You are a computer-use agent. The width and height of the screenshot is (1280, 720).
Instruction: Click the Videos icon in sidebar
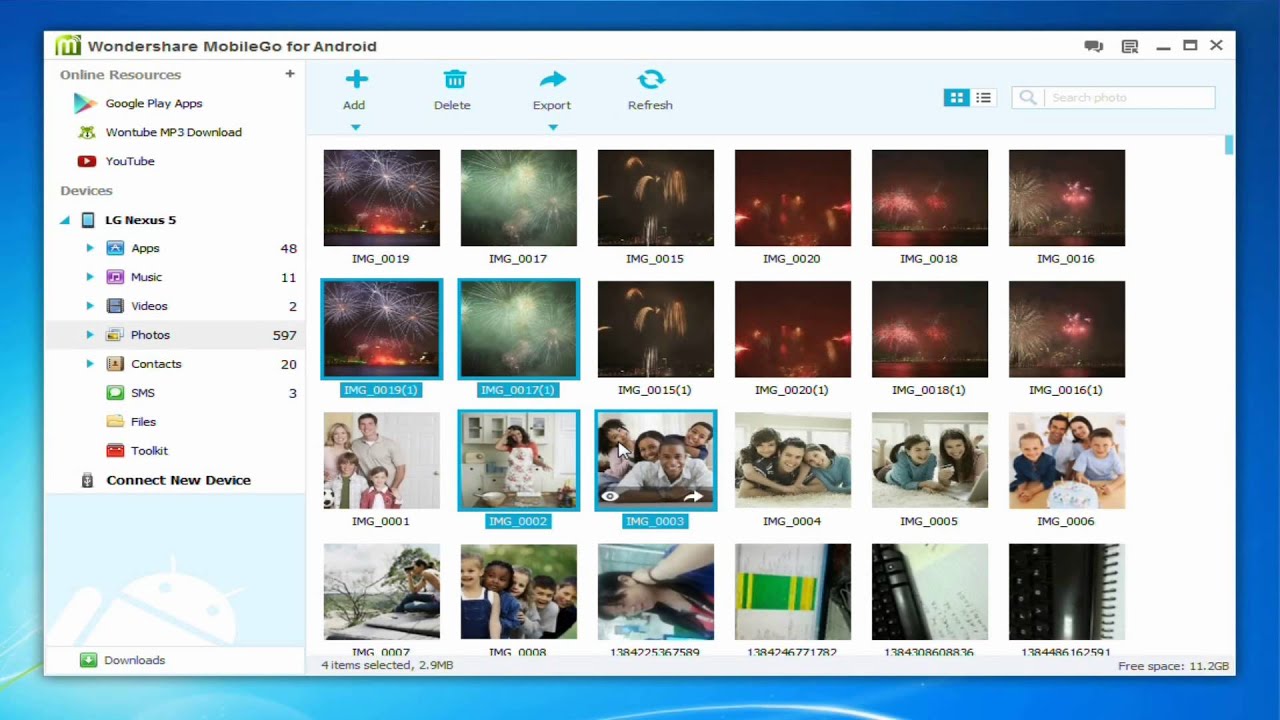115,306
